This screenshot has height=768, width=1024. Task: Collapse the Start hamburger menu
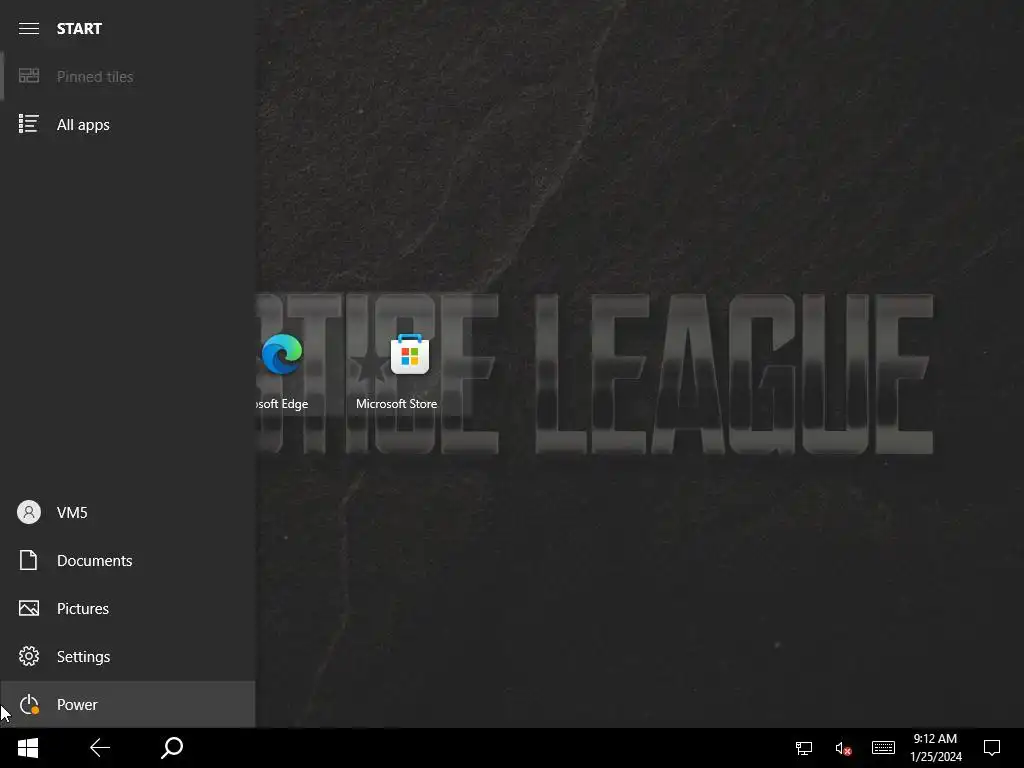tap(29, 28)
